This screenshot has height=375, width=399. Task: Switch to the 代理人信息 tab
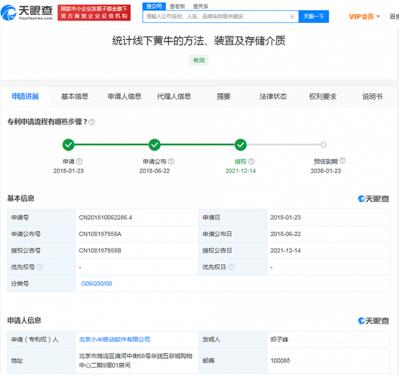point(174,96)
